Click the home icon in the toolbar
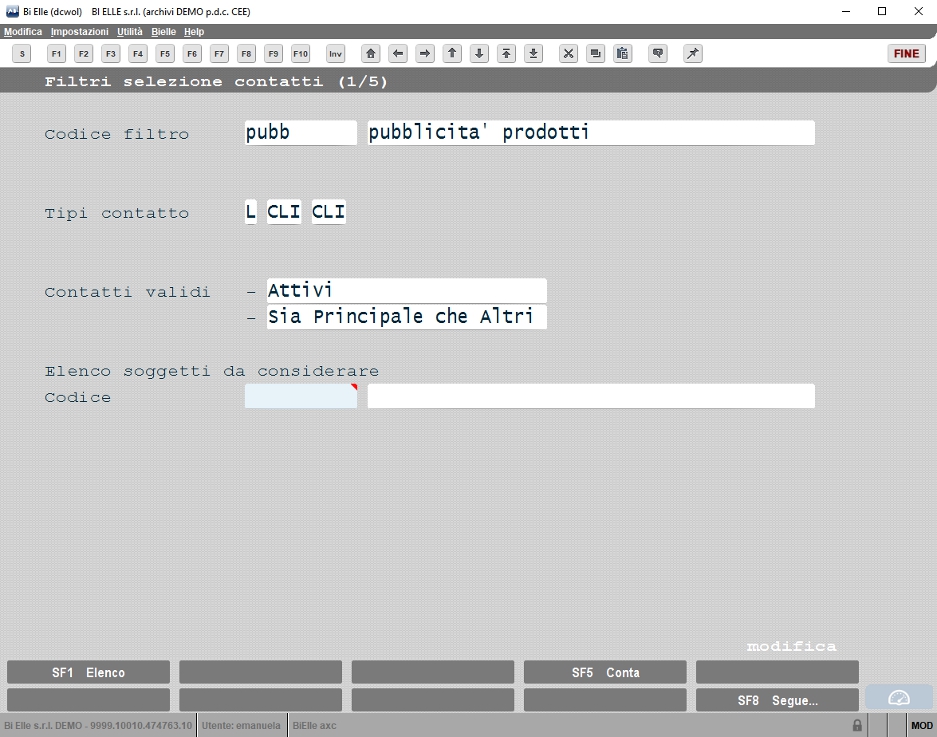 tap(370, 54)
